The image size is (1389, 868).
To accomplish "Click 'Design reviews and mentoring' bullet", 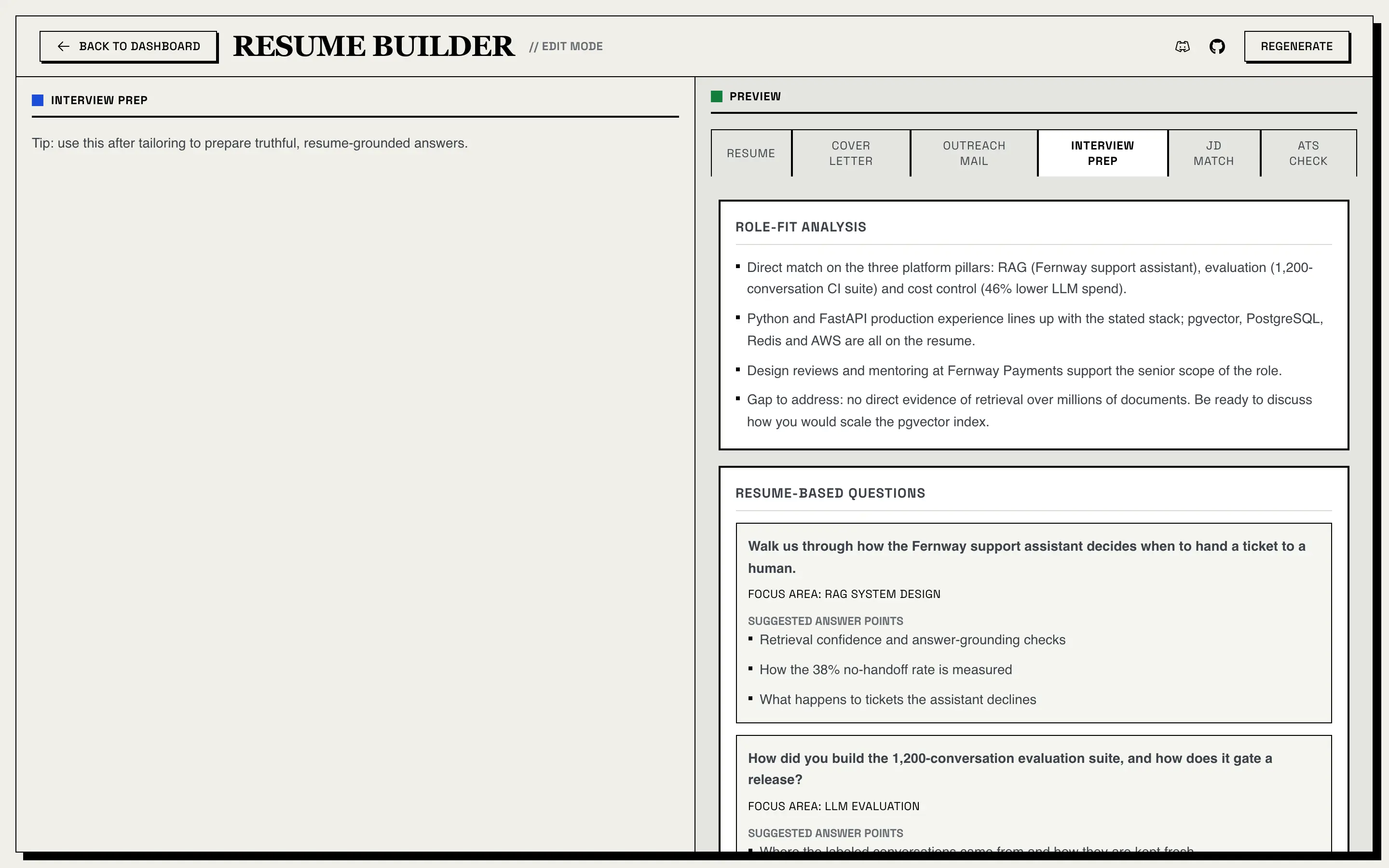I will (x=1014, y=371).
